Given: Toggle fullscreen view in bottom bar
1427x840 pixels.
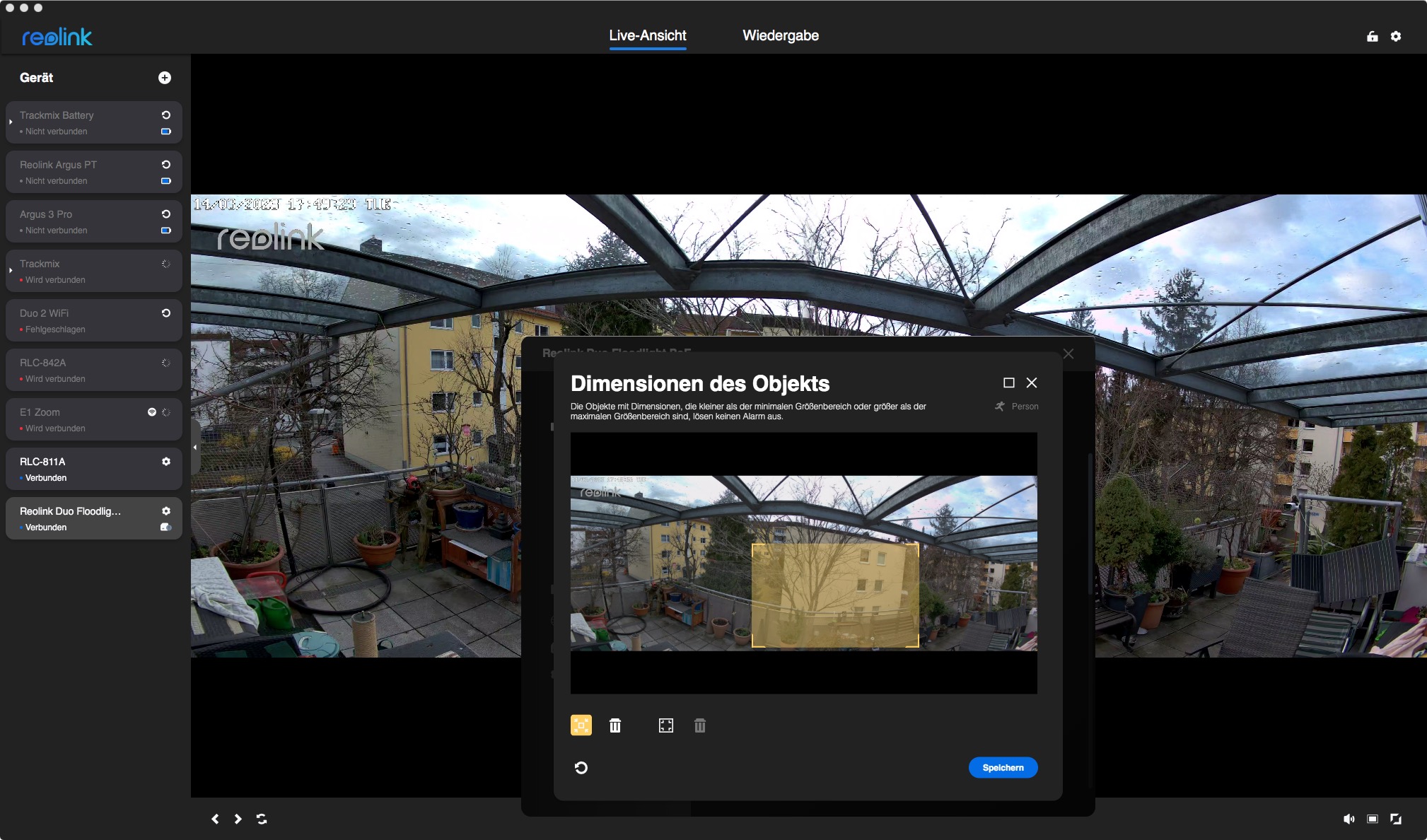Looking at the screenshot, I should point(1396,819).
